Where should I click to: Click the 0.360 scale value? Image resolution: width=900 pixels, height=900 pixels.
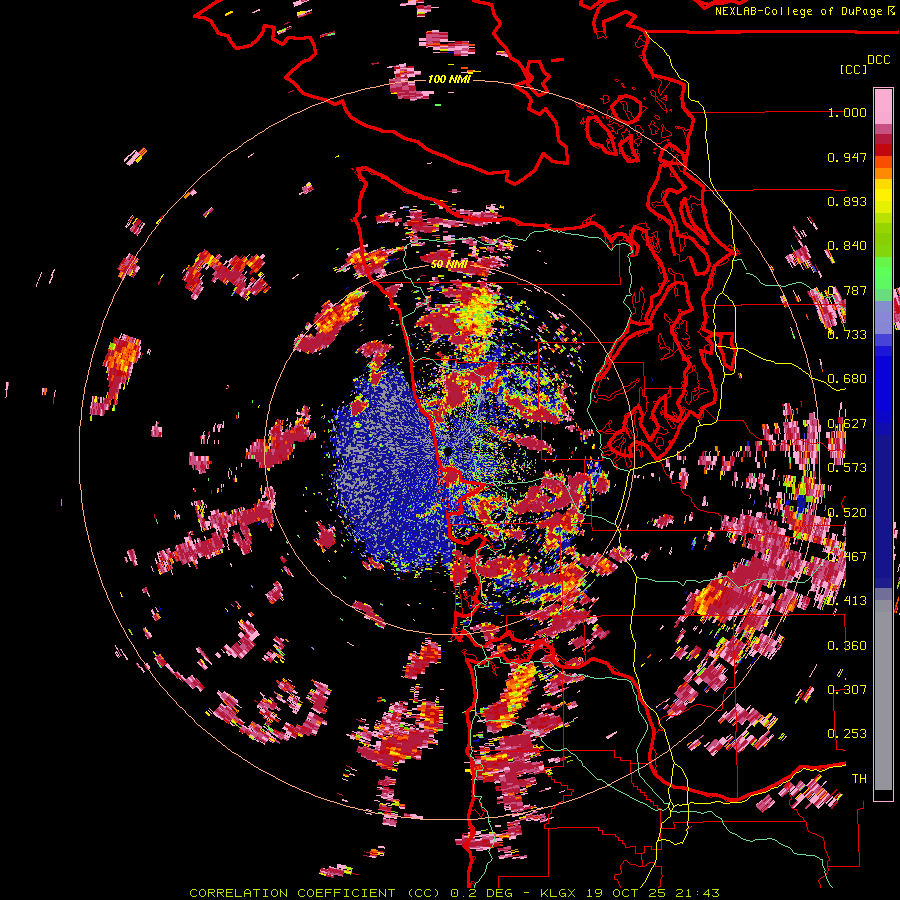(847, 646)
